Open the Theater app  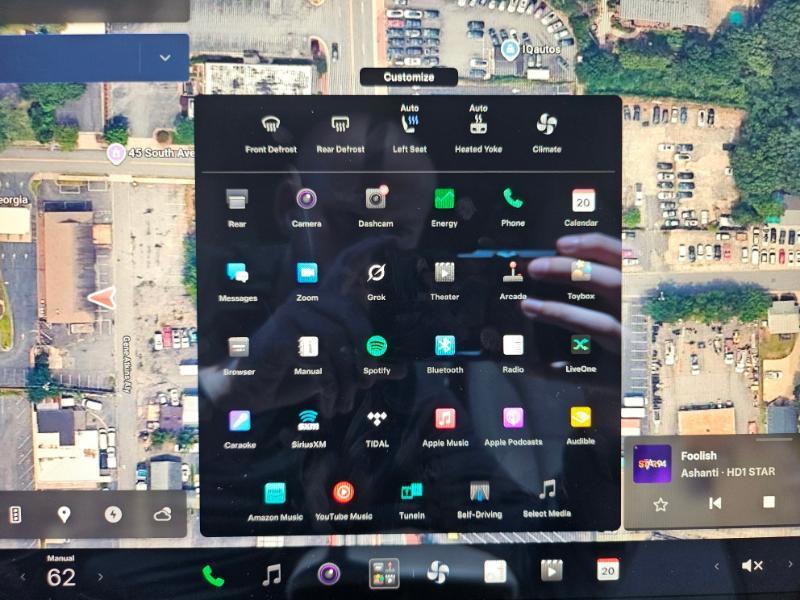(x=444, y=280)
